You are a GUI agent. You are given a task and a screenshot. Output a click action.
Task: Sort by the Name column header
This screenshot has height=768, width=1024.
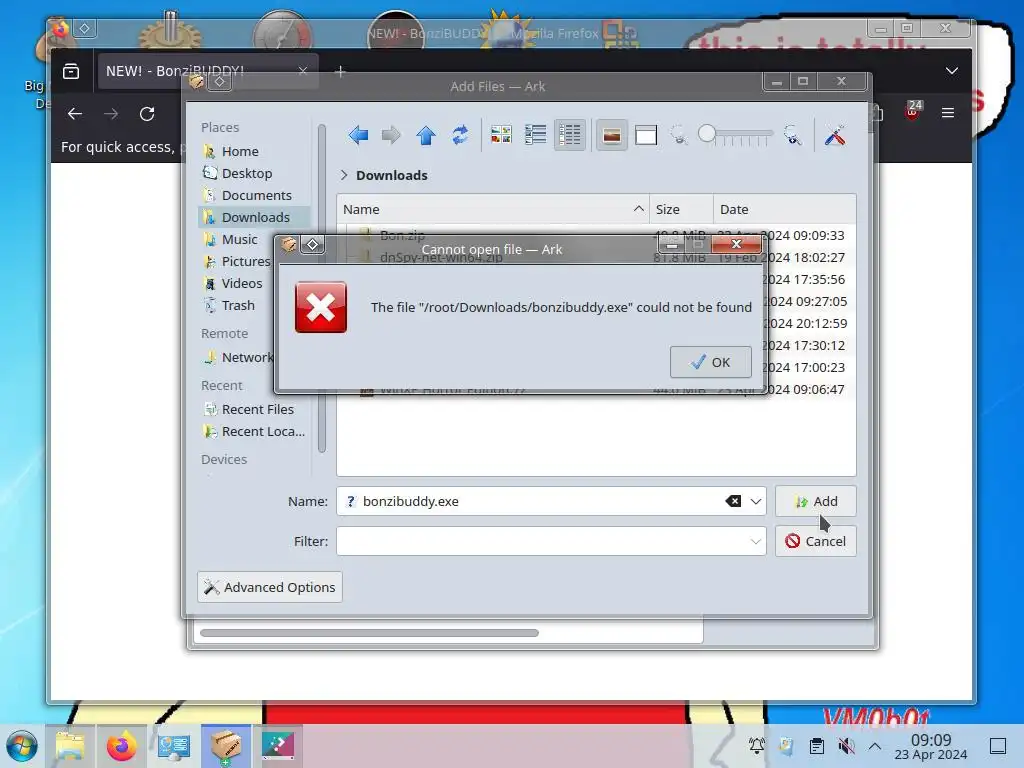coord(493,209)
